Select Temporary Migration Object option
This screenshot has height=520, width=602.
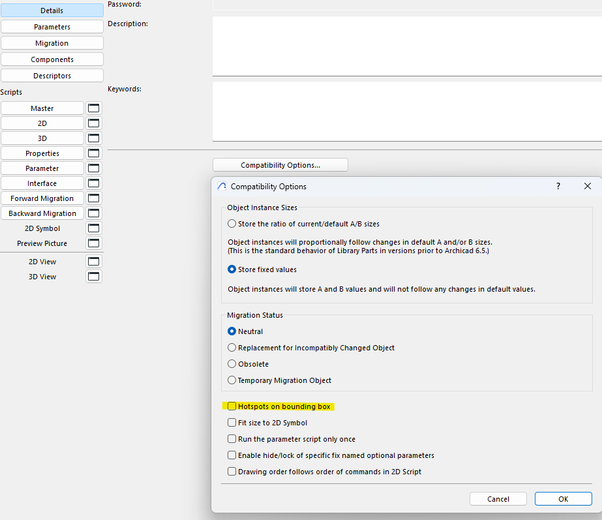[279, 381]
